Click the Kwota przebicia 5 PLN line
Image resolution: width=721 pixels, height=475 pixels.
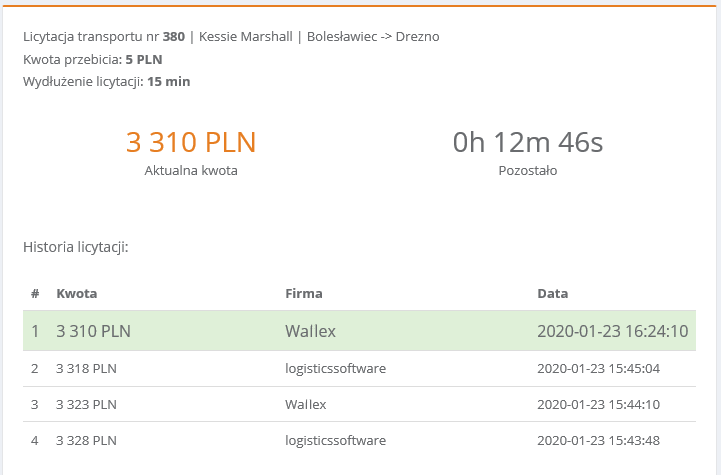tap(93, 59)
